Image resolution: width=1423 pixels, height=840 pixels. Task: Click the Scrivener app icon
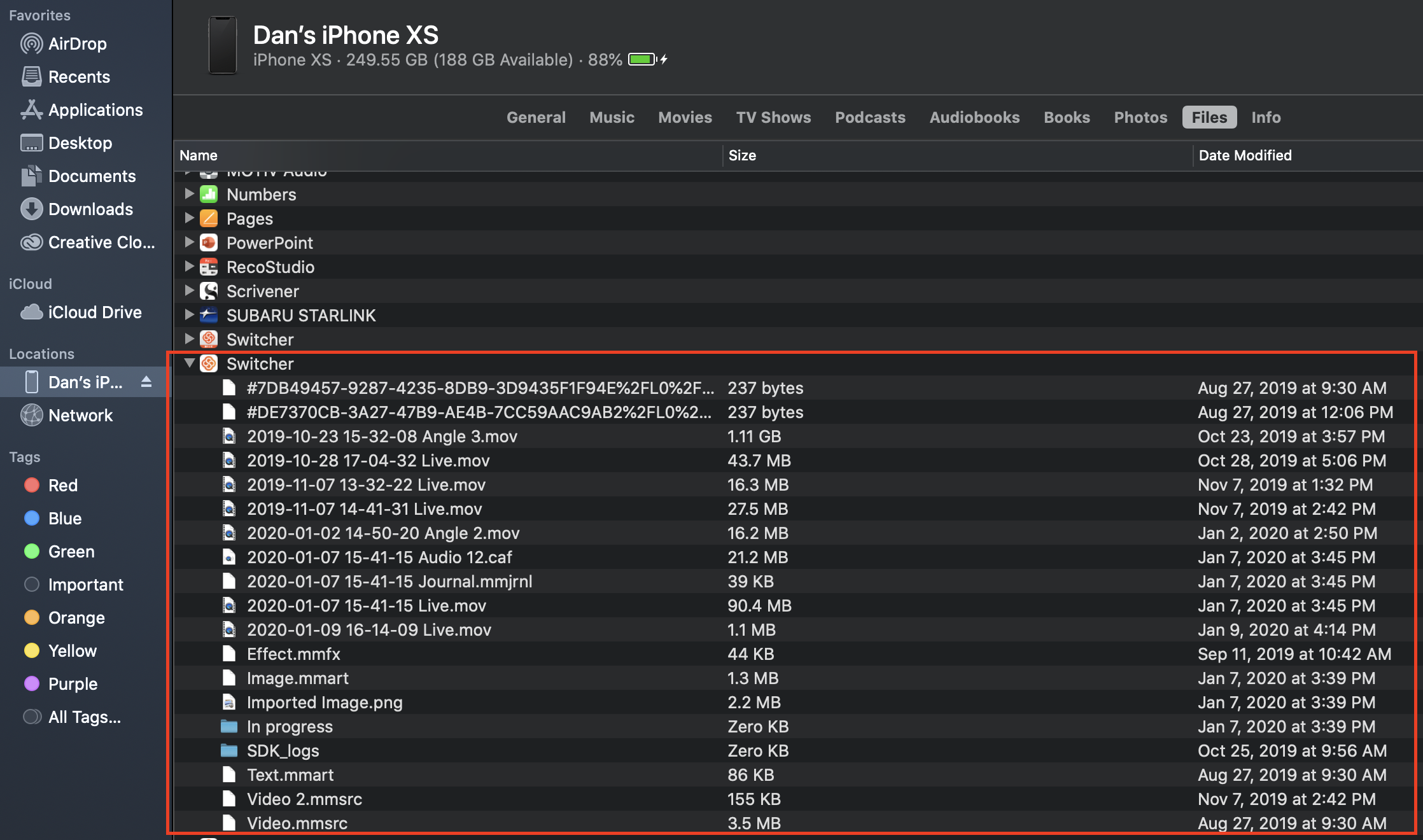click(209, 291)
